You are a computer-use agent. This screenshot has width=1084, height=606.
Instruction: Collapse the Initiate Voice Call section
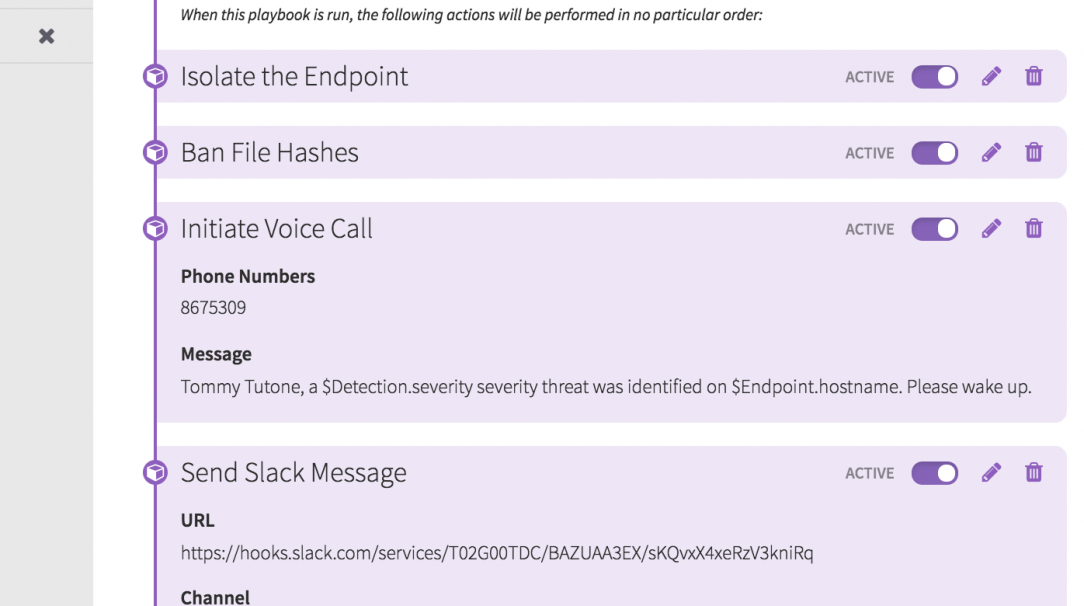point(276,229)
